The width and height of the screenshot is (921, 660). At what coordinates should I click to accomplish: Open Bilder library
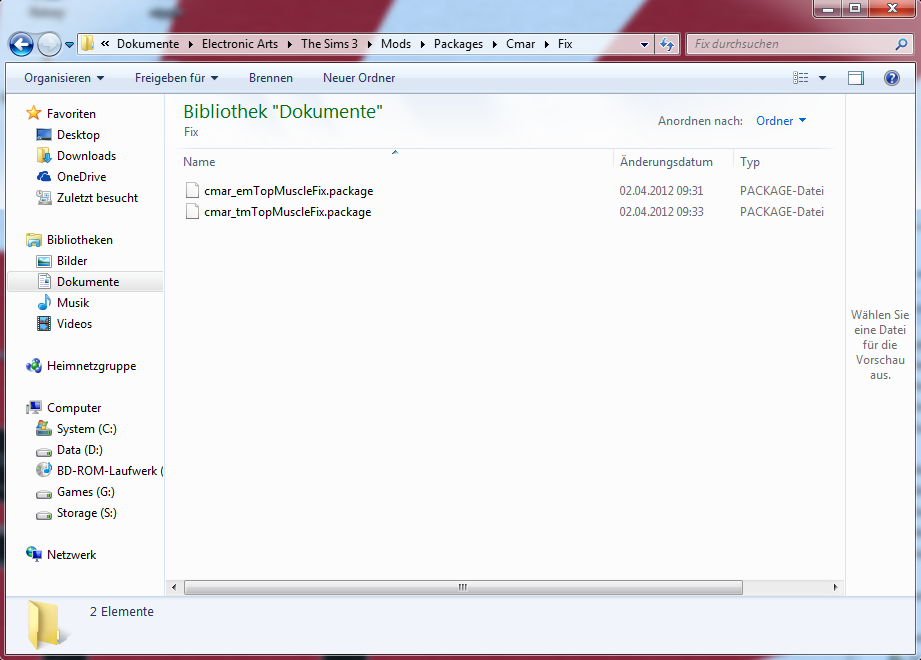pyautogui.click(x=72, y=261)
